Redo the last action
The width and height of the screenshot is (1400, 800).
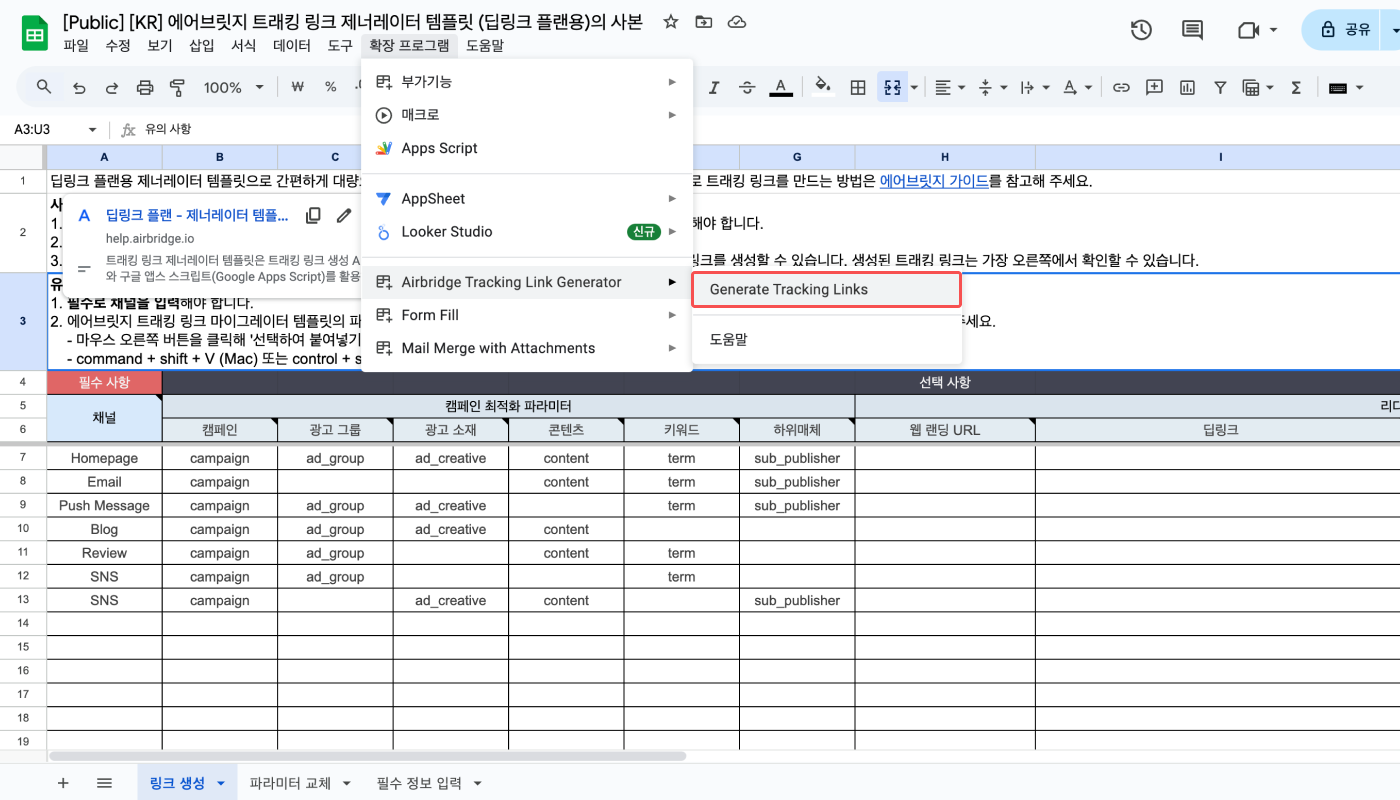coord(112,88)
